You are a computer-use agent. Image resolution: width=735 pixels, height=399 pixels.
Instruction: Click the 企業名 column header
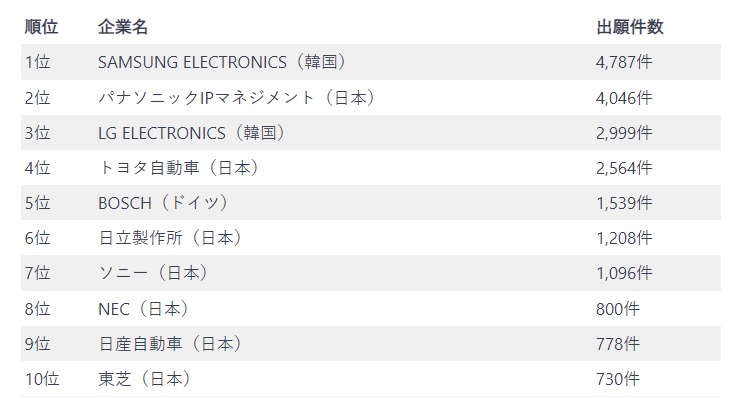123,27
